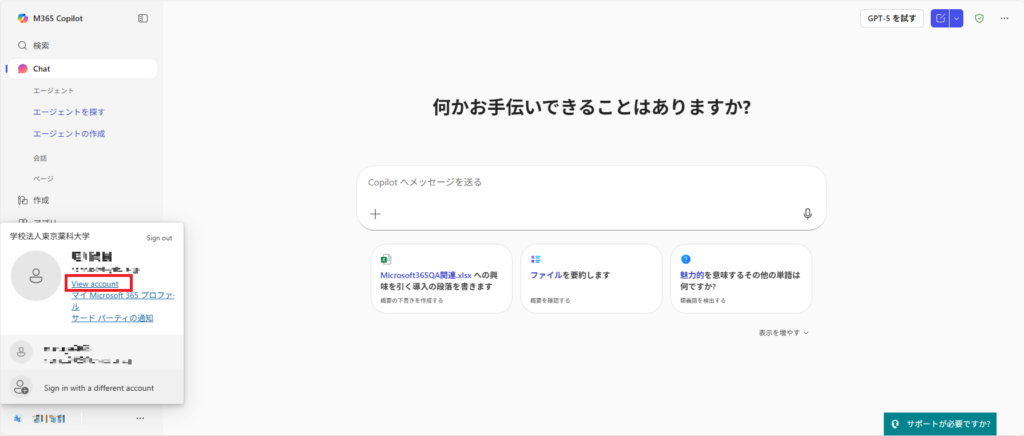Select Chat in the left sidebar
Screen dimensions: 1024x436
point(41,69)
